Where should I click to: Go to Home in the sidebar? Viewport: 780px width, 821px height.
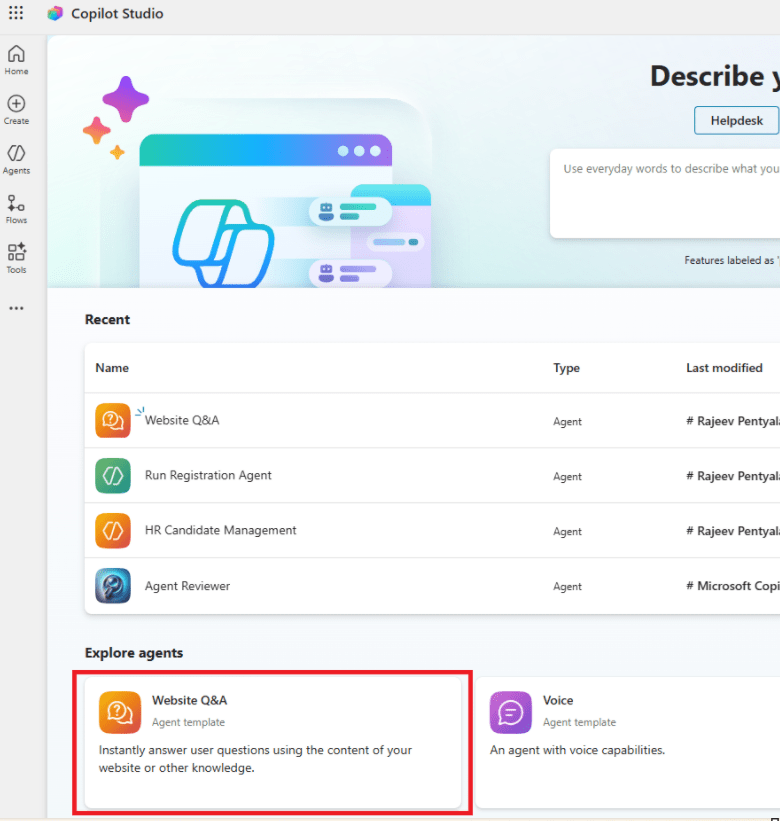pos(16,60)
